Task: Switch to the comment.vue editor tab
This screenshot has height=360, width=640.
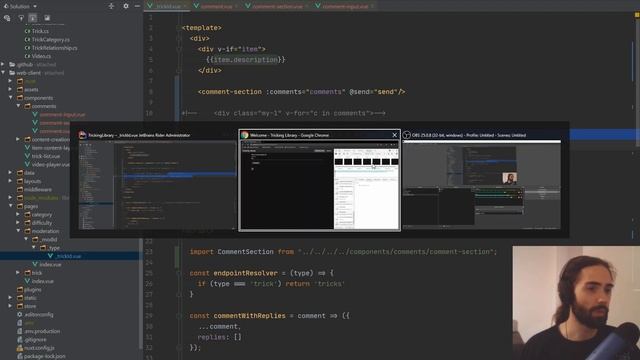Action: pos(216,6)
